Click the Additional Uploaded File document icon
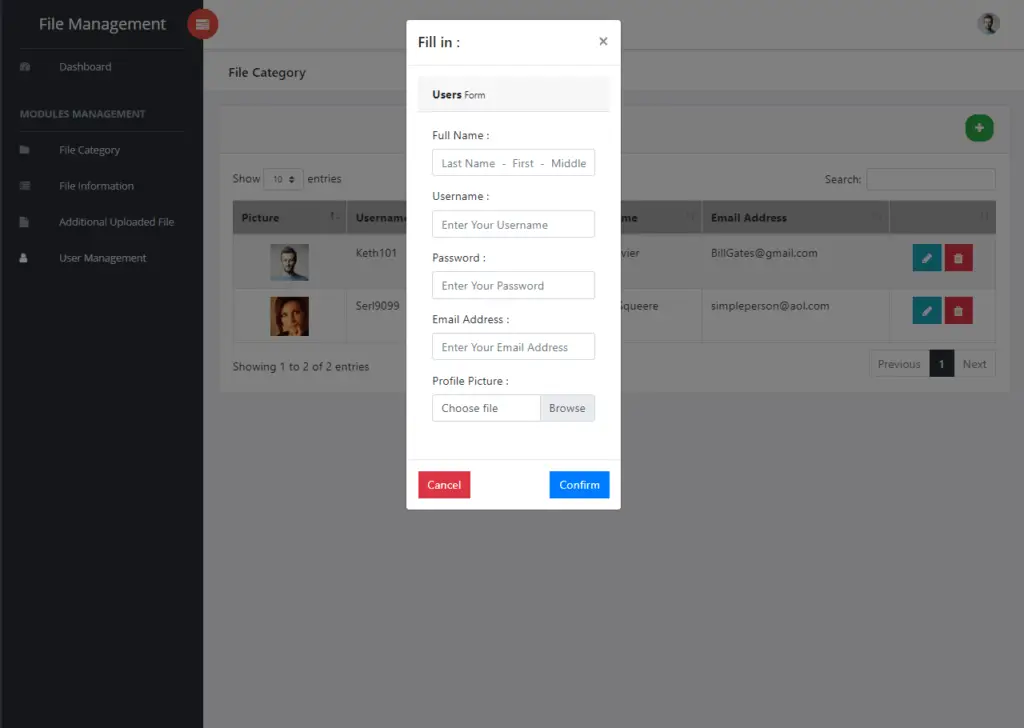The image size is (1024, 728). (24, 221)
